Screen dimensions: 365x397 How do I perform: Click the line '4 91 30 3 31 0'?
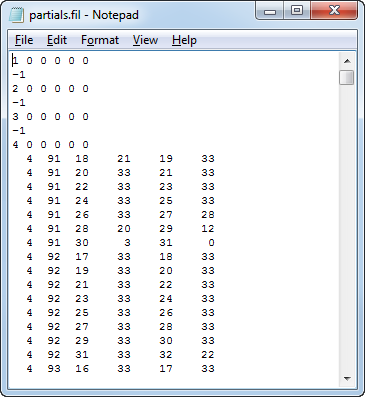(120, 243)
